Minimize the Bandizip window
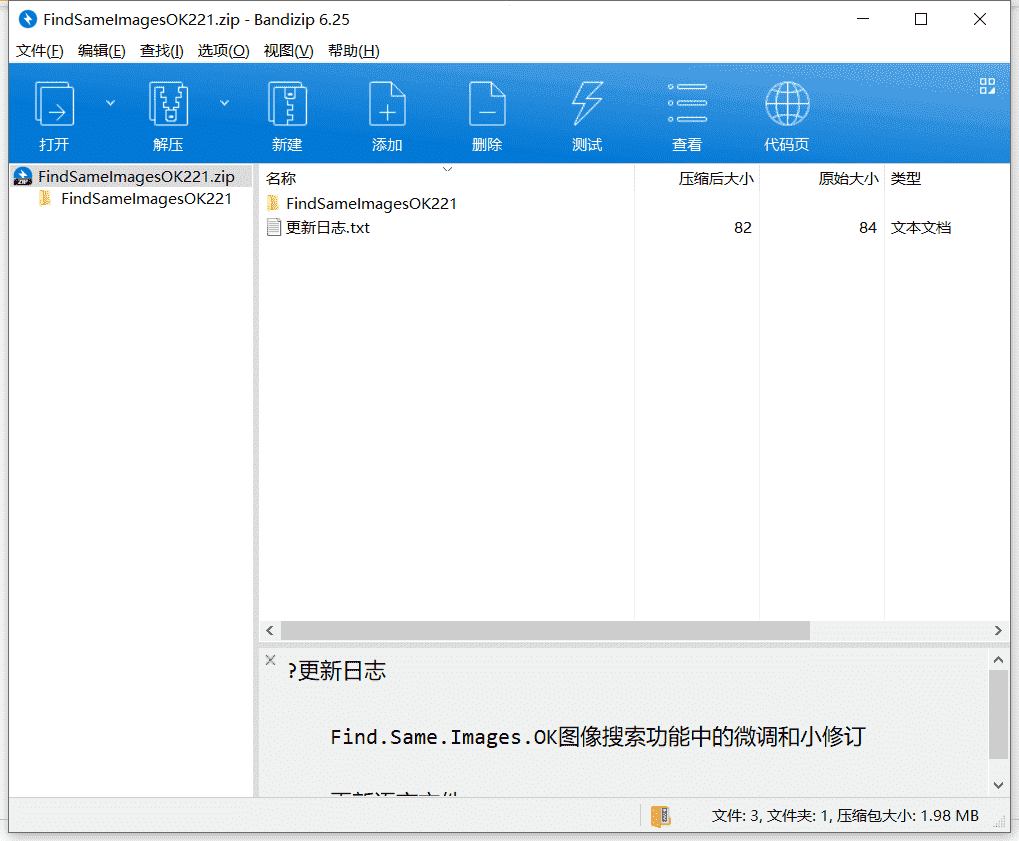The width and height of the screenshot is (1019, 841). point(863,19)
